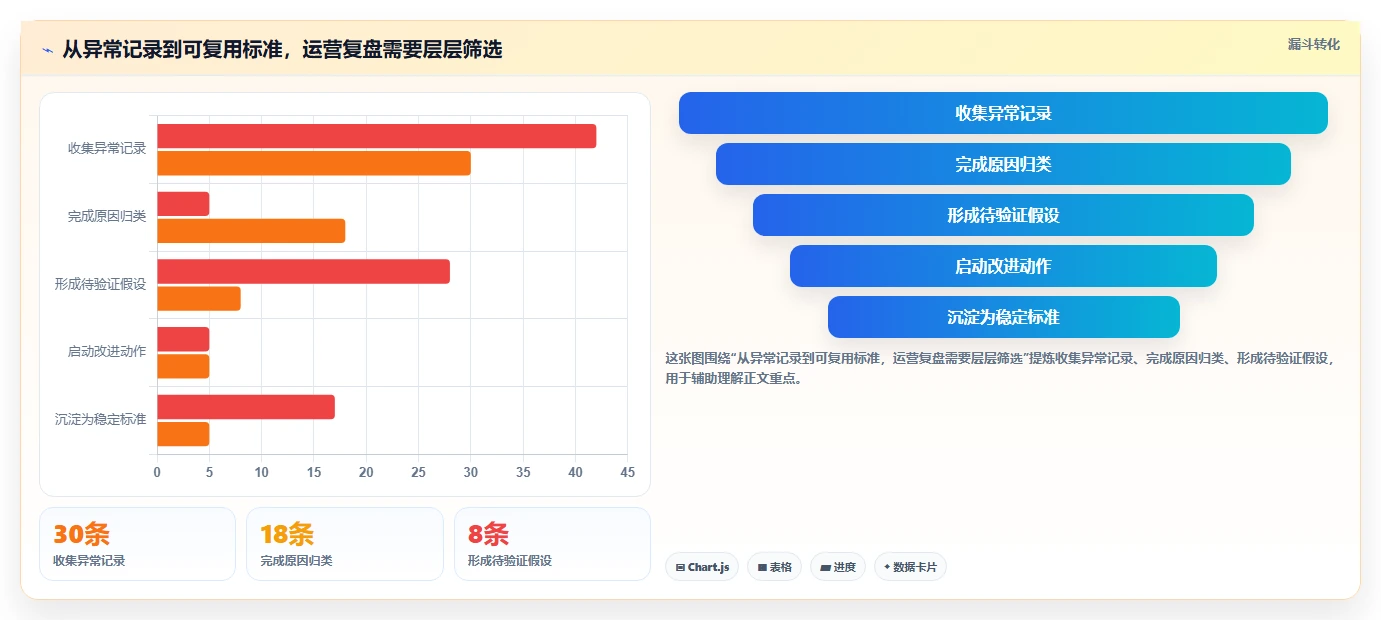Click the lightning icon before the title
1381x620 pixels.
pyautogui.click(x=47, y=50)
